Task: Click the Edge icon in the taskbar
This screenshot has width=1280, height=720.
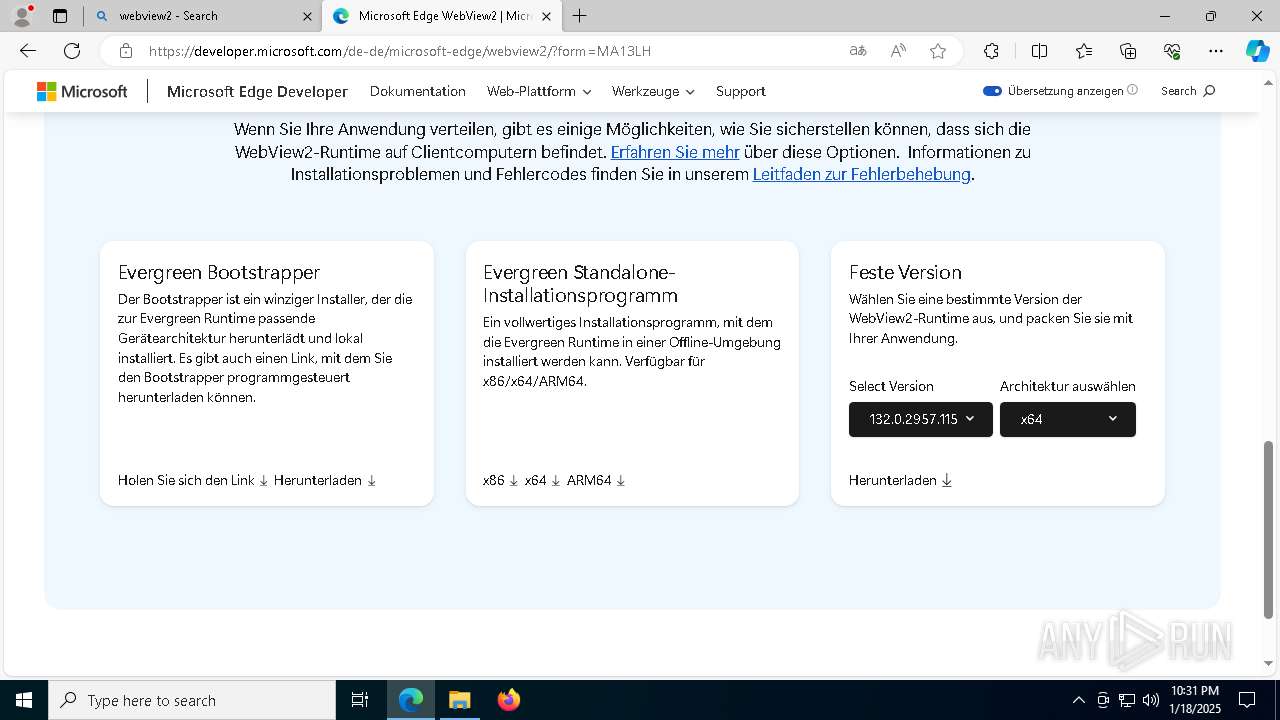Action: click(411, 700)
